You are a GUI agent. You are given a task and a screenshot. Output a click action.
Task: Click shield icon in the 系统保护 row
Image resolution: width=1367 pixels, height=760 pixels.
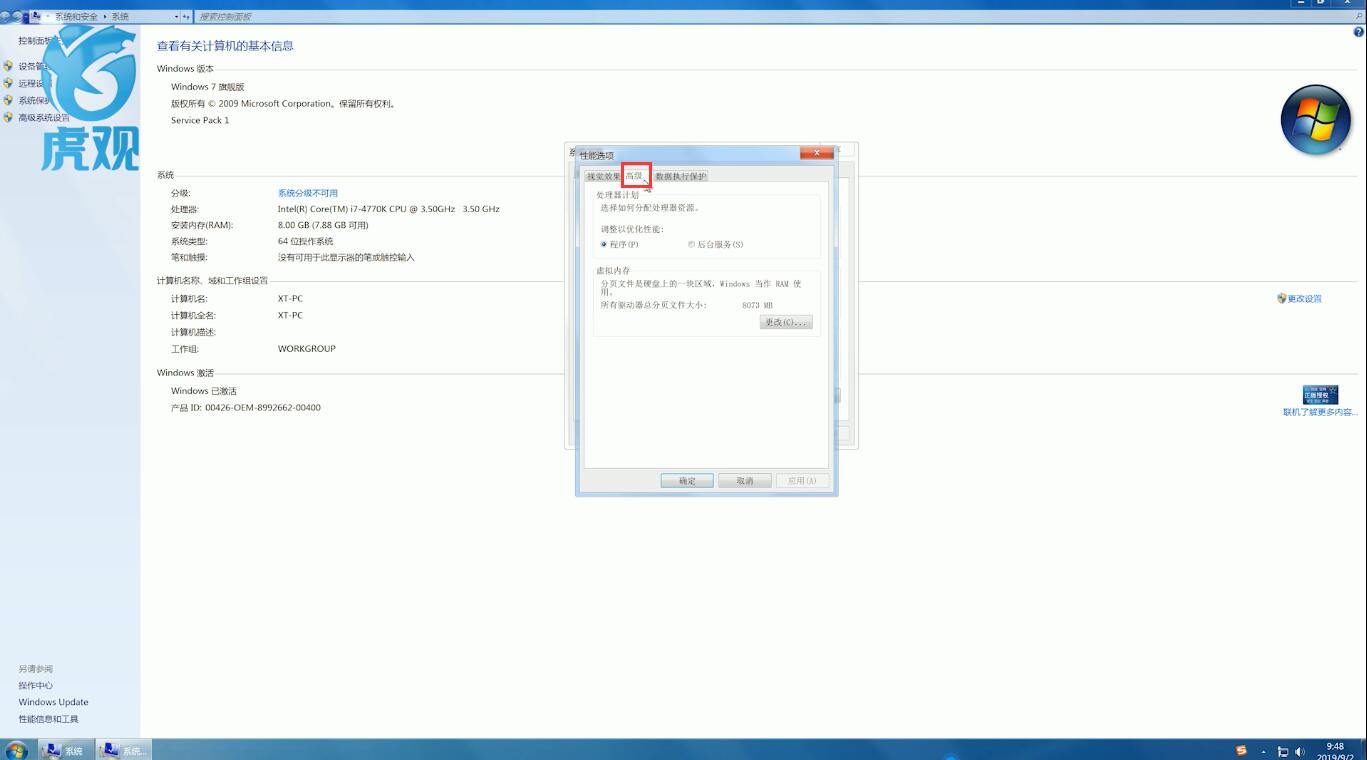pos(8,100)
